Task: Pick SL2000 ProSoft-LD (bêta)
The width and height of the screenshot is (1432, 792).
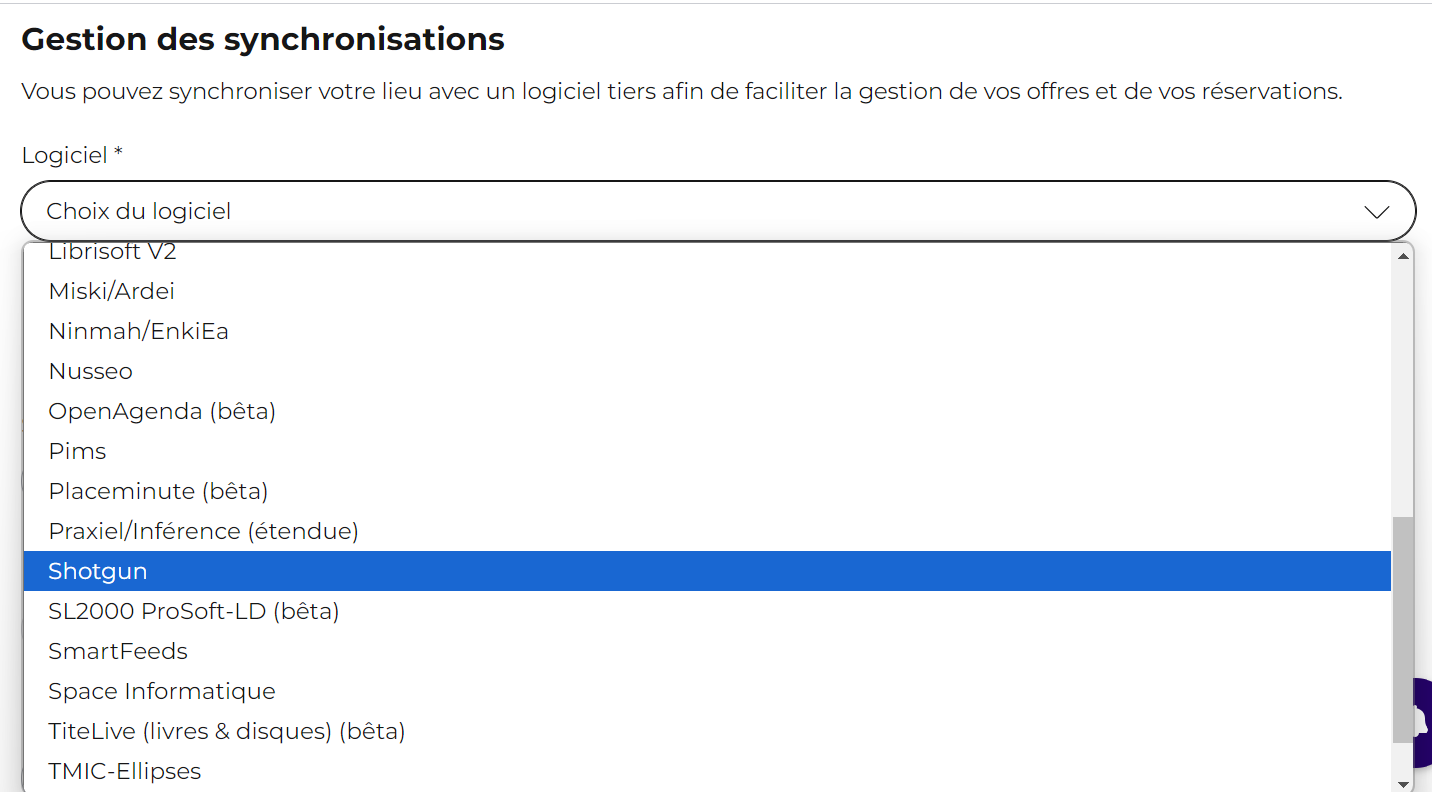Action: (707, 611)
